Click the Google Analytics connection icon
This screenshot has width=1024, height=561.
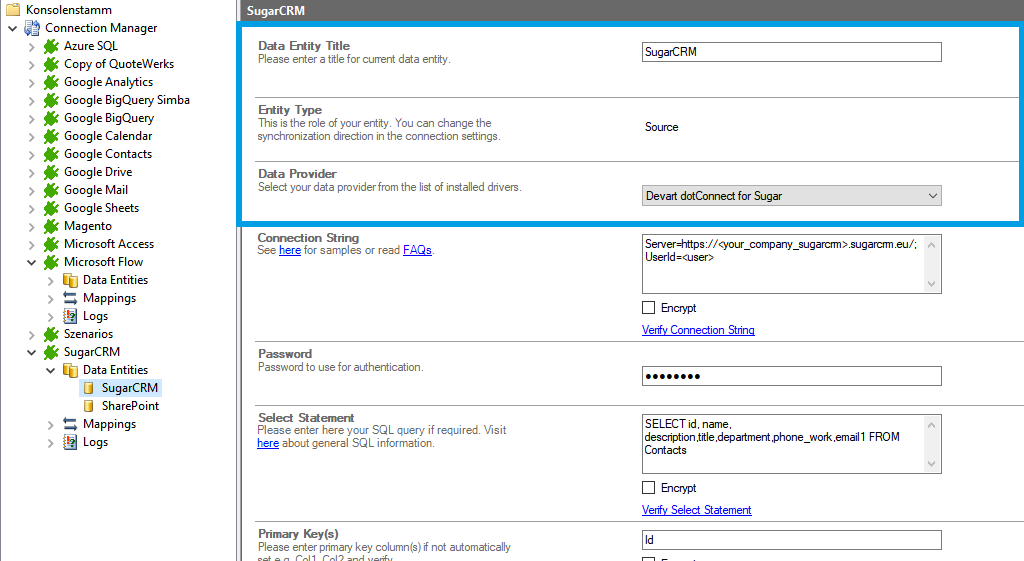[51, 82]
